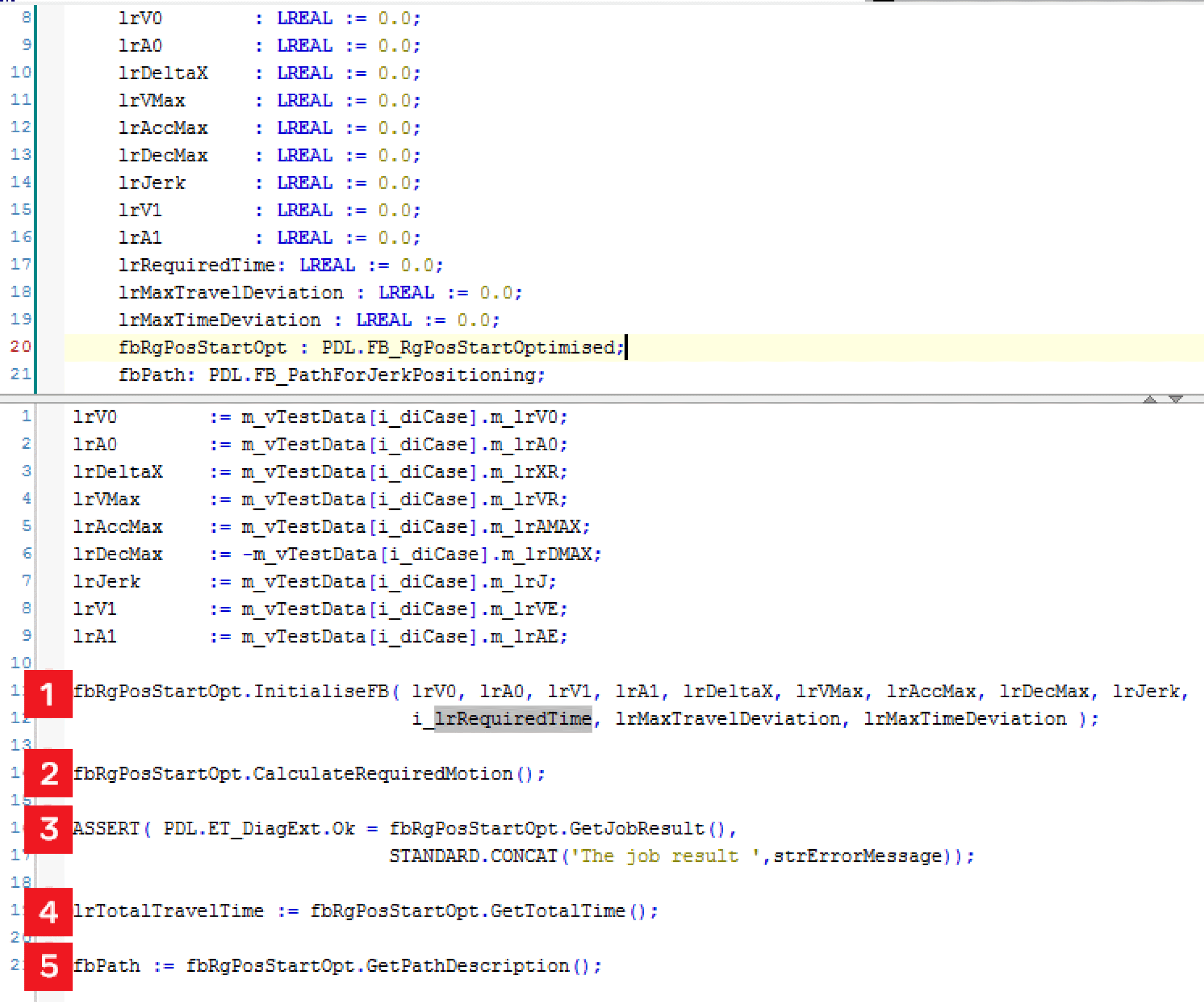1204x1002 pixels.
Task: Collapse declaration pane with up triangle
Action: pos(1149,399)
